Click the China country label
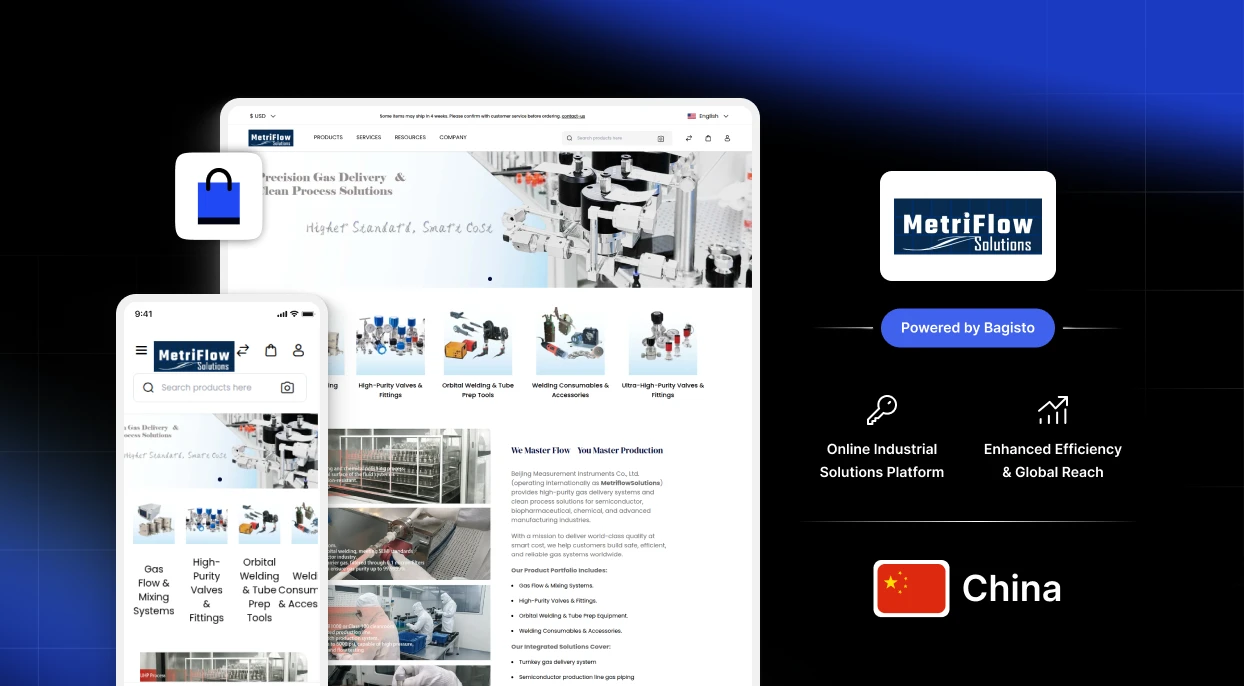Screen dimensions: 1244x686 point(1011,588)
